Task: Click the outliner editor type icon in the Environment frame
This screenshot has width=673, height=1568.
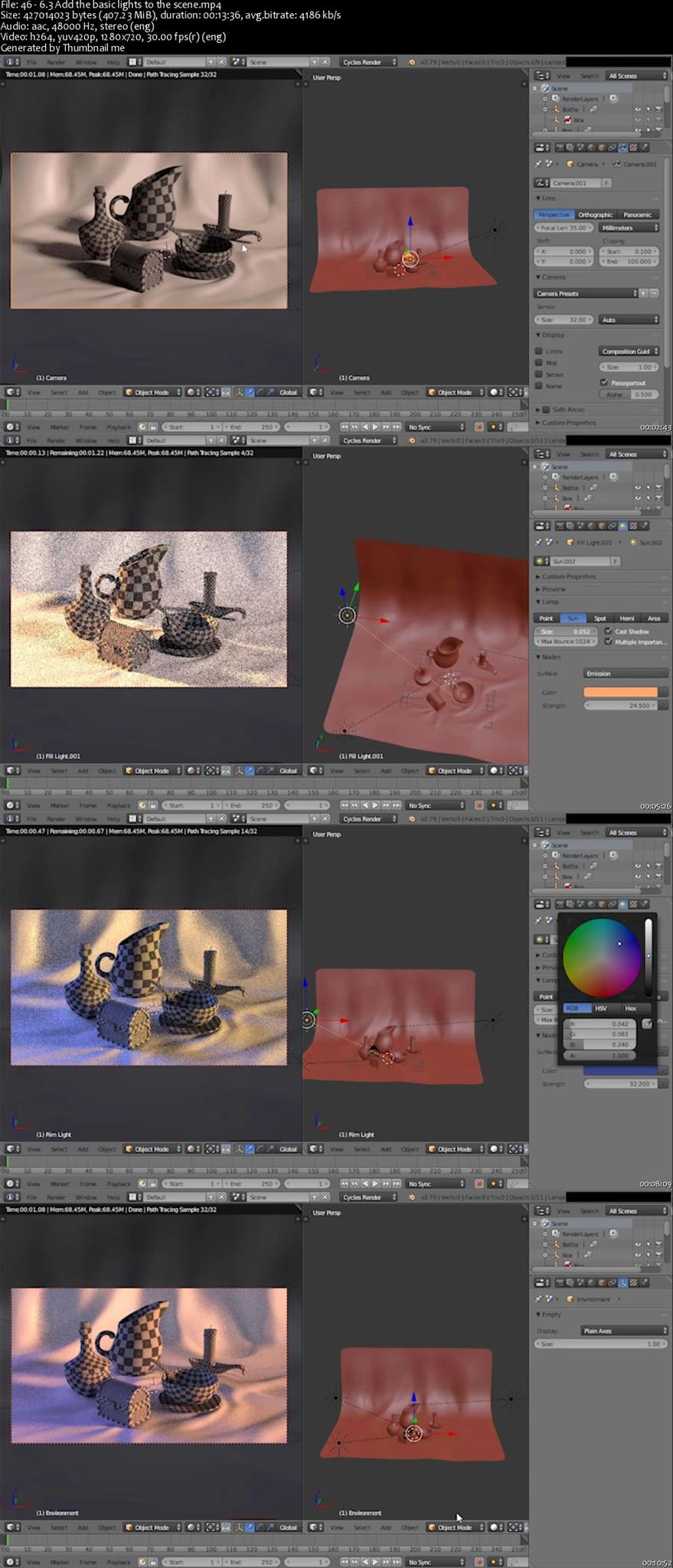Action: 541,1210
